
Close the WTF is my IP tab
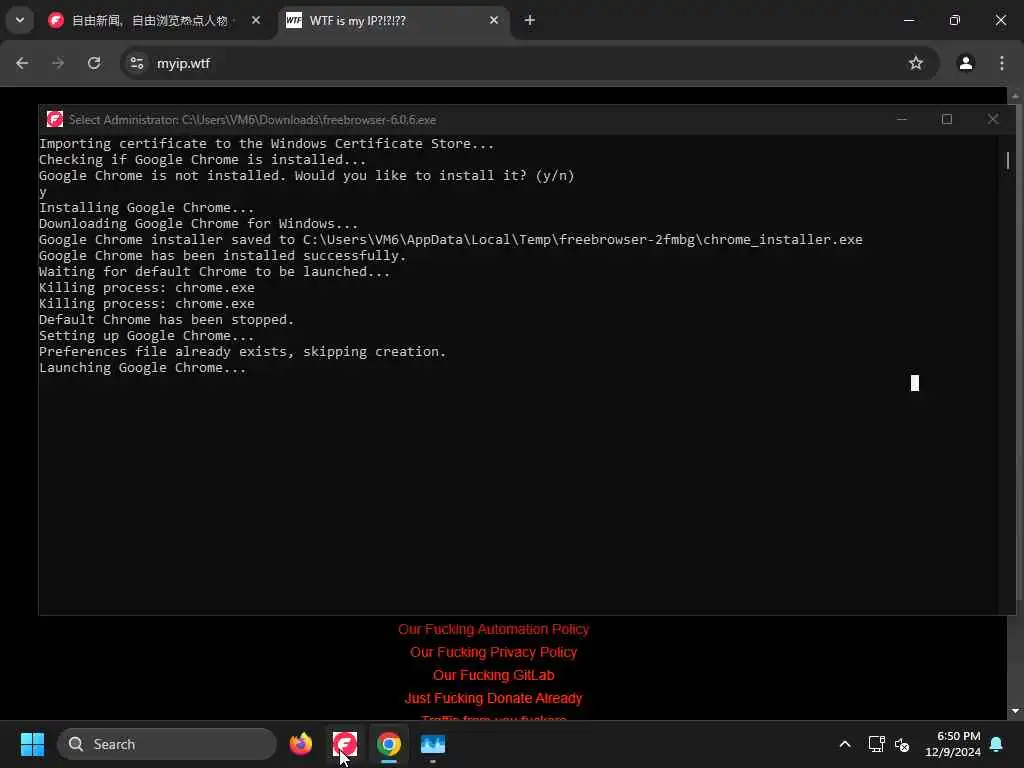point(494,20)
